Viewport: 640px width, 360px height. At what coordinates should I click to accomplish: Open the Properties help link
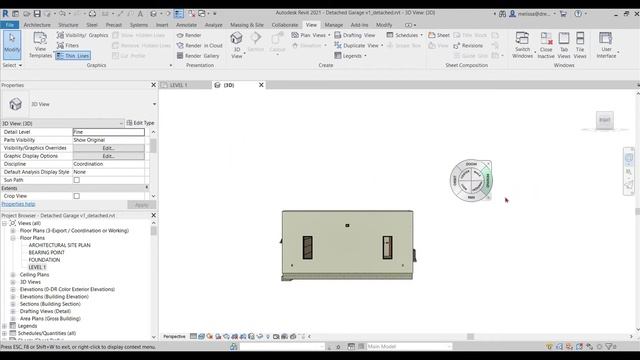[18, 204]
